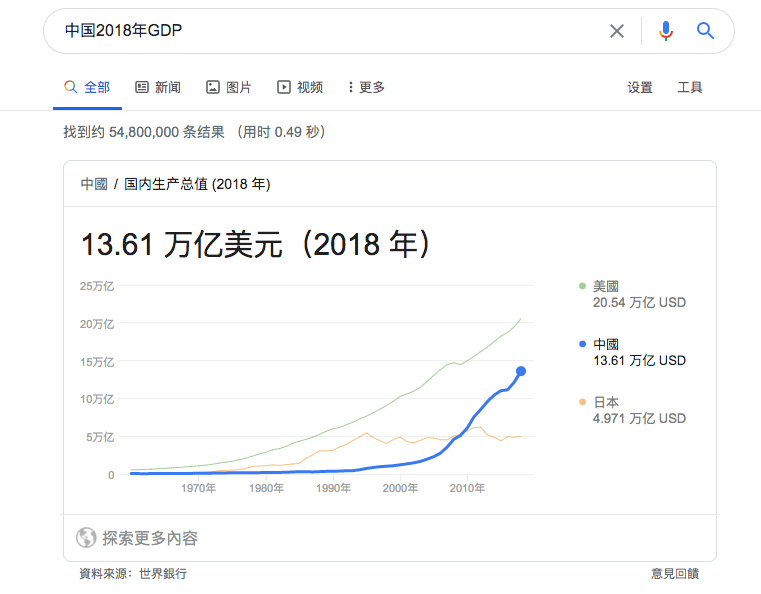This screenshot has height=594, width=761.
Task: Click 意見回饋 feedback link
Action: [x=675, y=573]
